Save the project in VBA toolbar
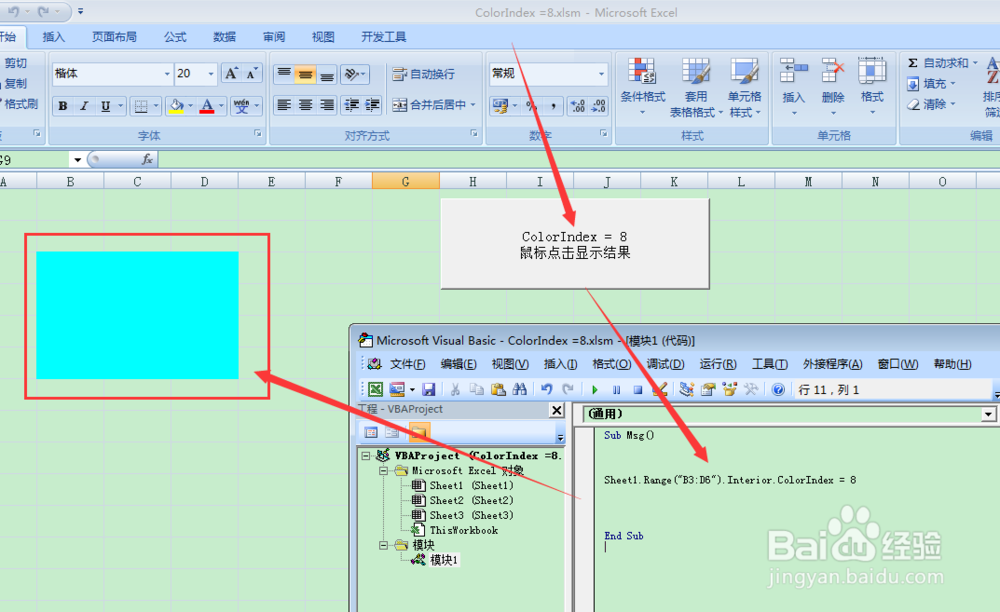1000x612 pixels. click(x=428, y=390)
